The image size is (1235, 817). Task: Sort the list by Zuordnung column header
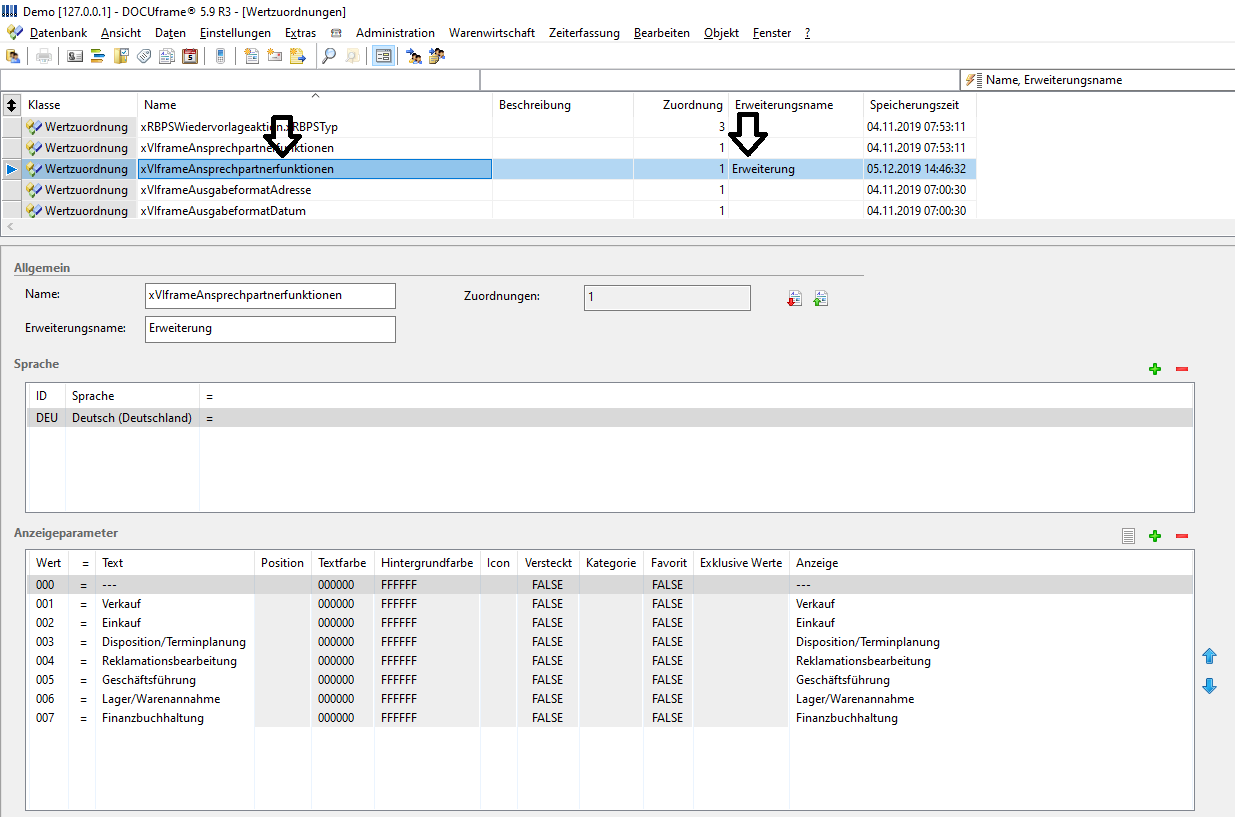pyautogui.click(x=681, y=105)
